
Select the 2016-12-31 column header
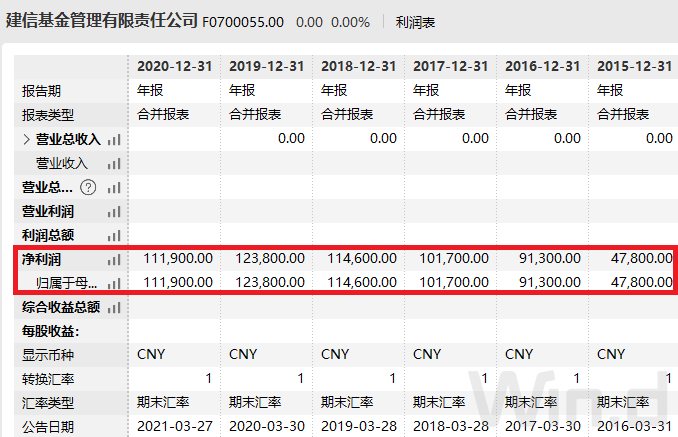[x=543, y=66]
